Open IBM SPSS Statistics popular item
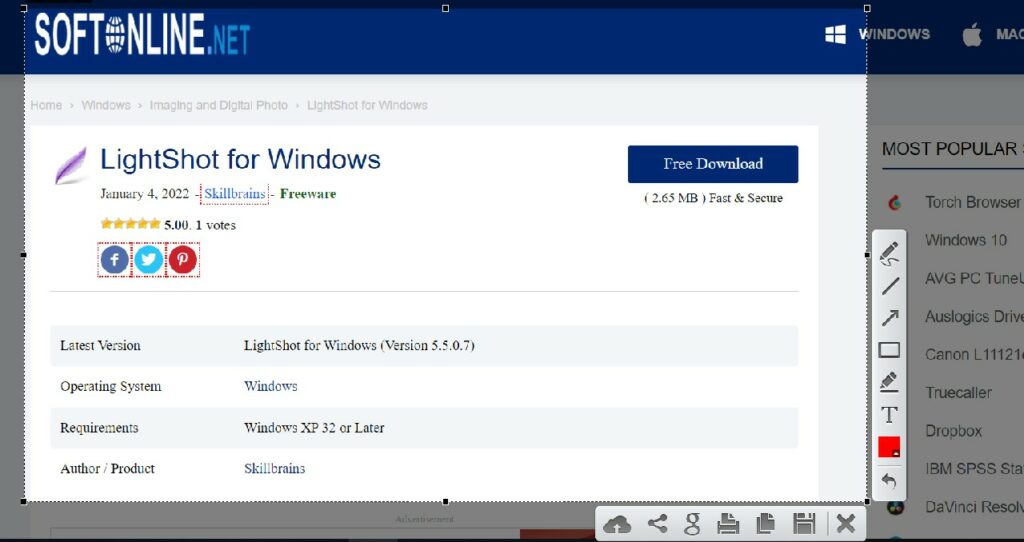 (x=974, y=469)
